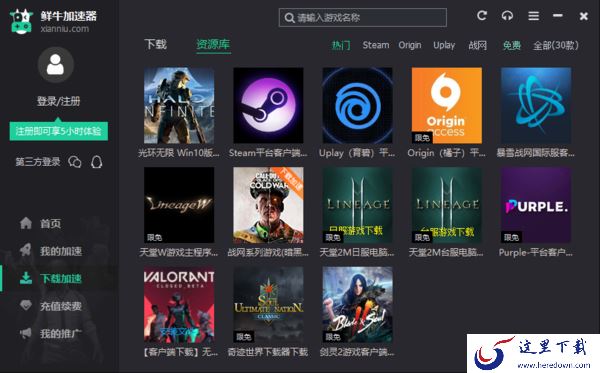The width and height of the screenshot is (600, 373).
Task: Open the Lineage W thumbnail
Action: pyautogui.click(x=179, y=205)
